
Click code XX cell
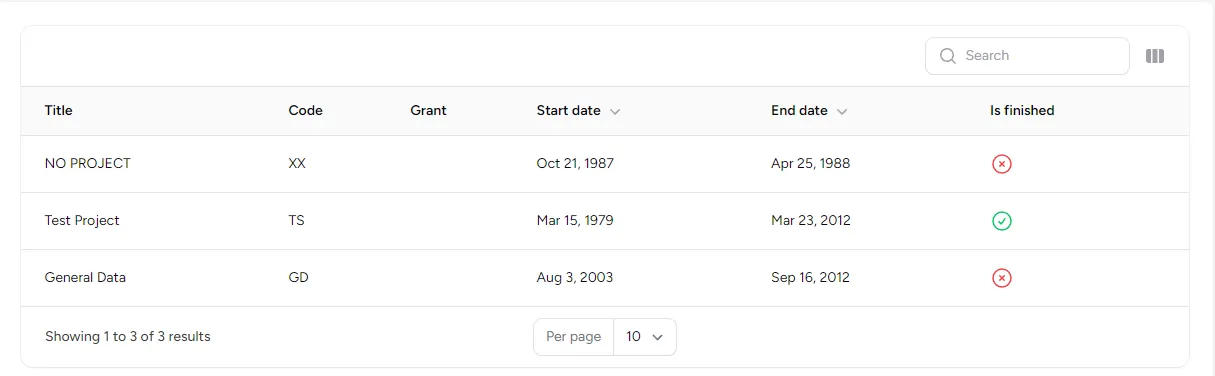tap(297, 163)
